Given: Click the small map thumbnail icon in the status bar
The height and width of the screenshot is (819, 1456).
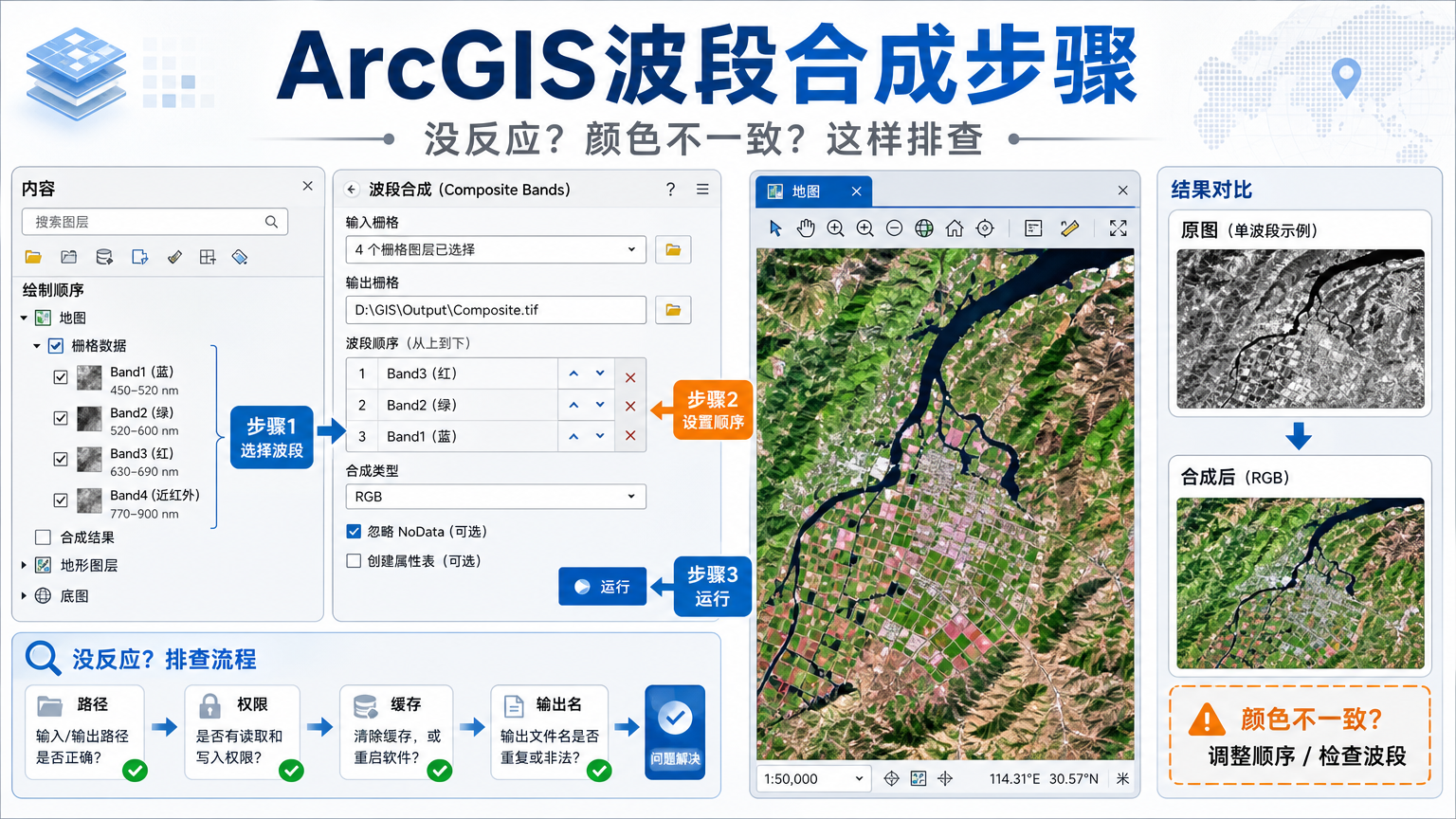Looking at the screenshot, I should 919,778.
